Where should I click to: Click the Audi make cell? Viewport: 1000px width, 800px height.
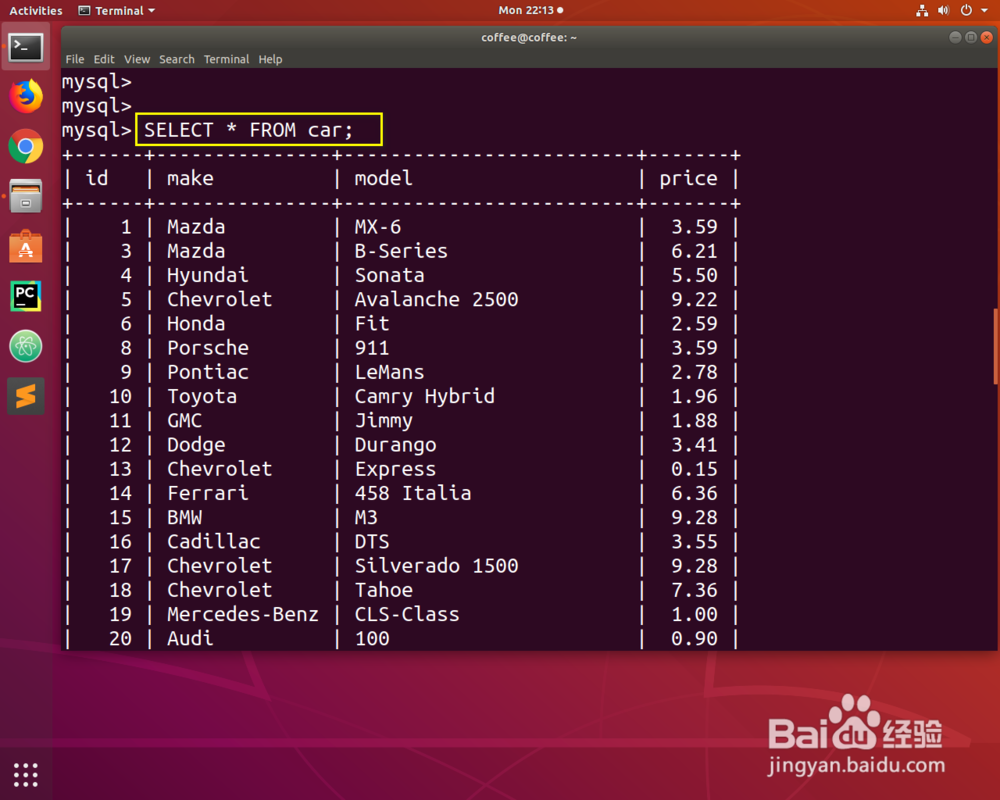[x=190, y=639]
